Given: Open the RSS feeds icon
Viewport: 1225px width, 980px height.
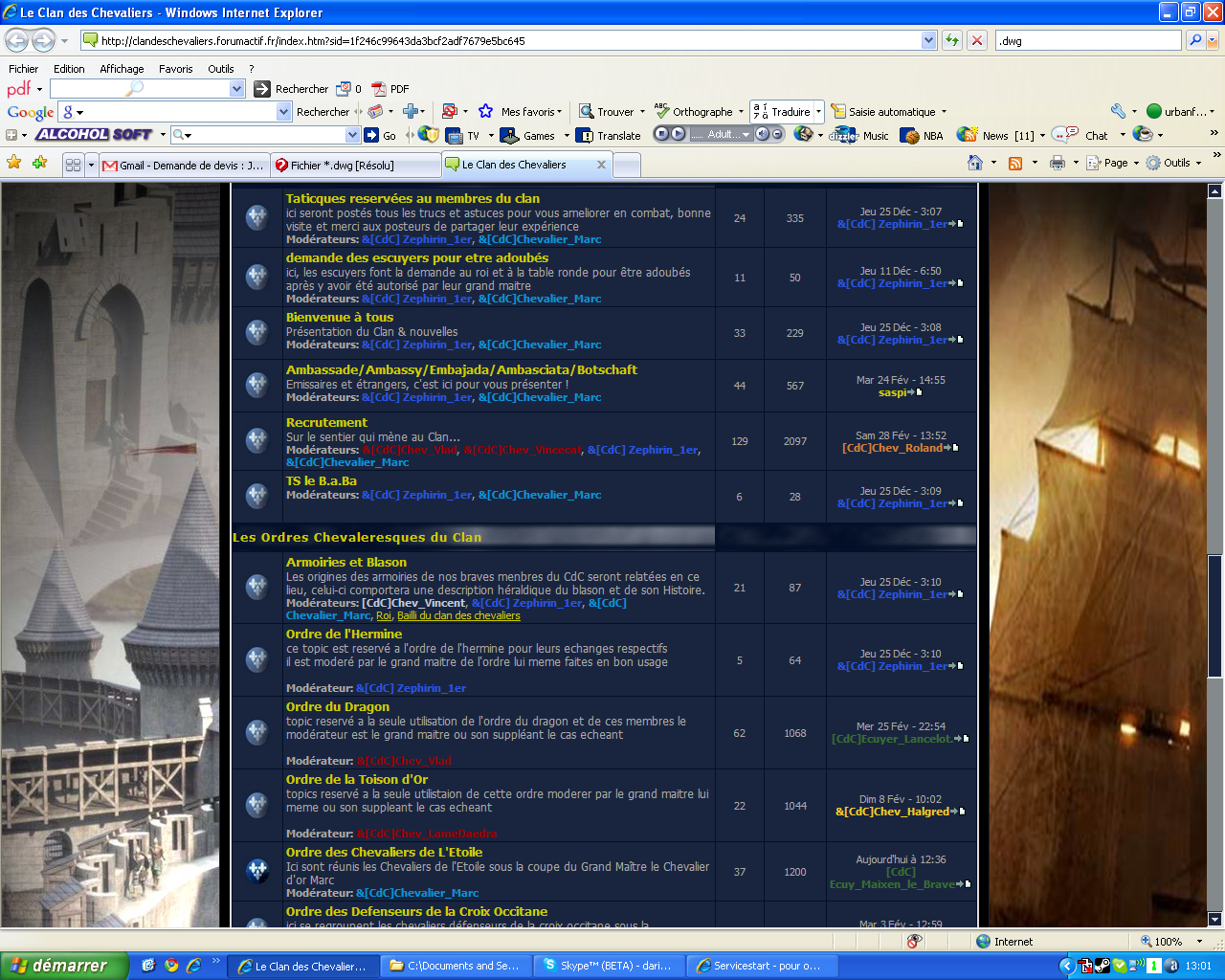Looking at the screenshot, I should pyautogui.click(x=1015, y=163).
